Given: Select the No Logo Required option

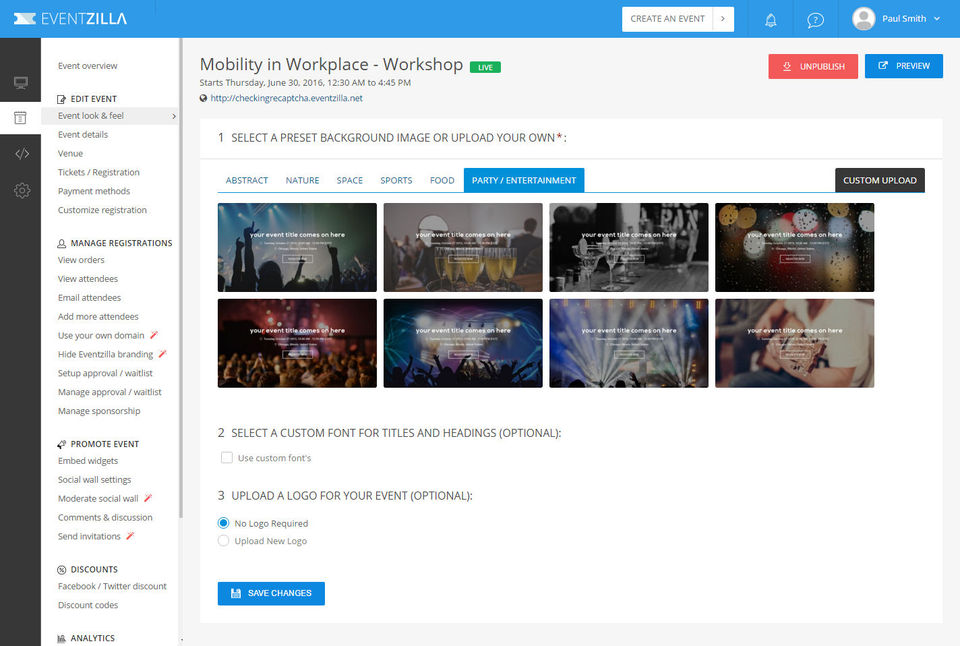Looking at the screenshot, I should pos(223,523).
